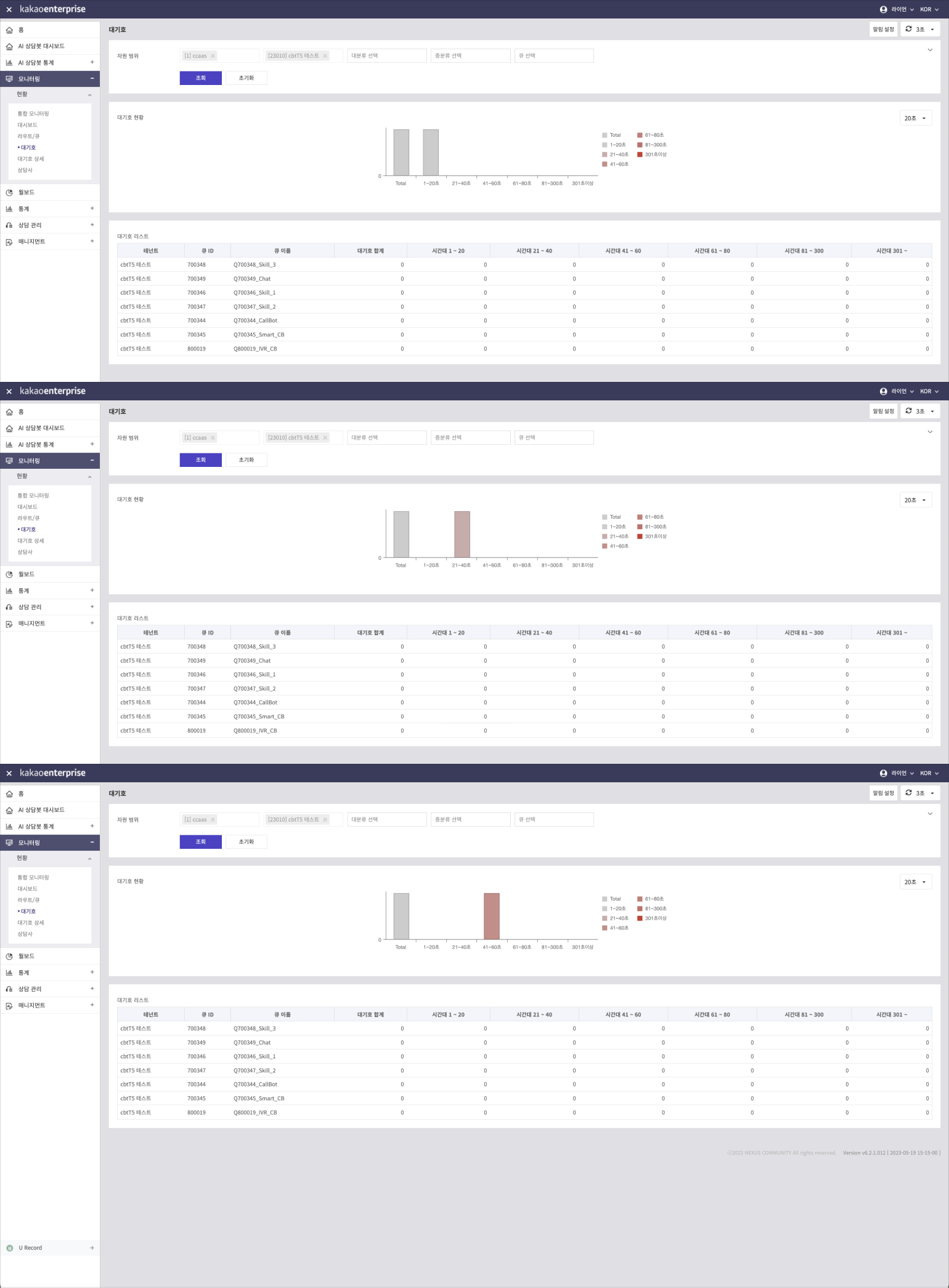Screen dimensions: 949x1288
Task: Open 통합 모니터링 in the topmost sidebar
Action: (x=33, y=114)
